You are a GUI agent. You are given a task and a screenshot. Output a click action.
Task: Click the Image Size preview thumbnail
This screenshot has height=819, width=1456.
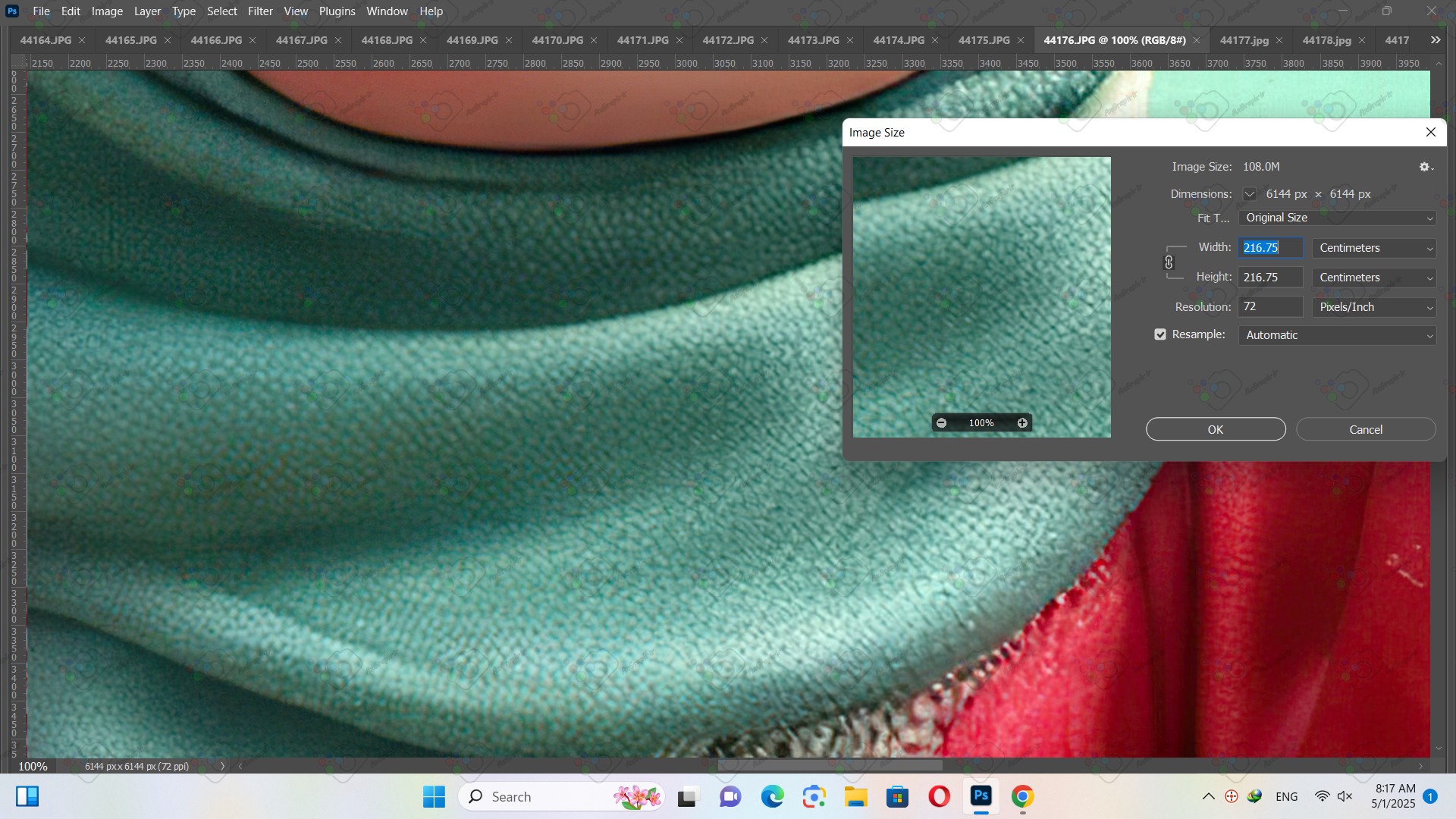click(x=982, y=297)
